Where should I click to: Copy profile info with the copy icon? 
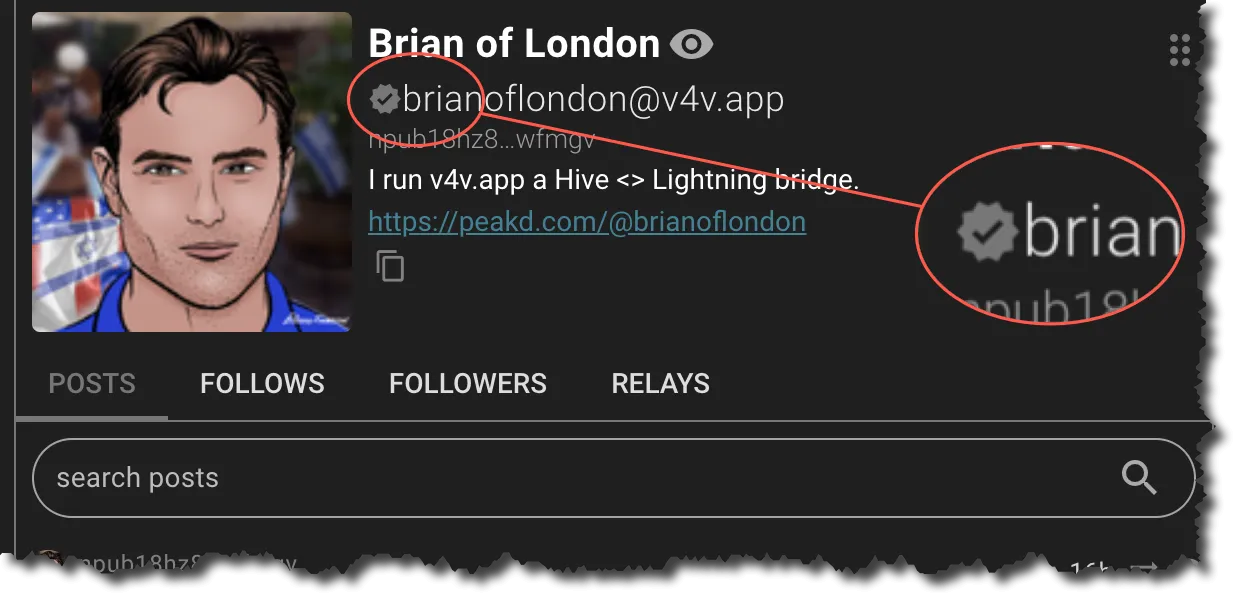[390, 266]
